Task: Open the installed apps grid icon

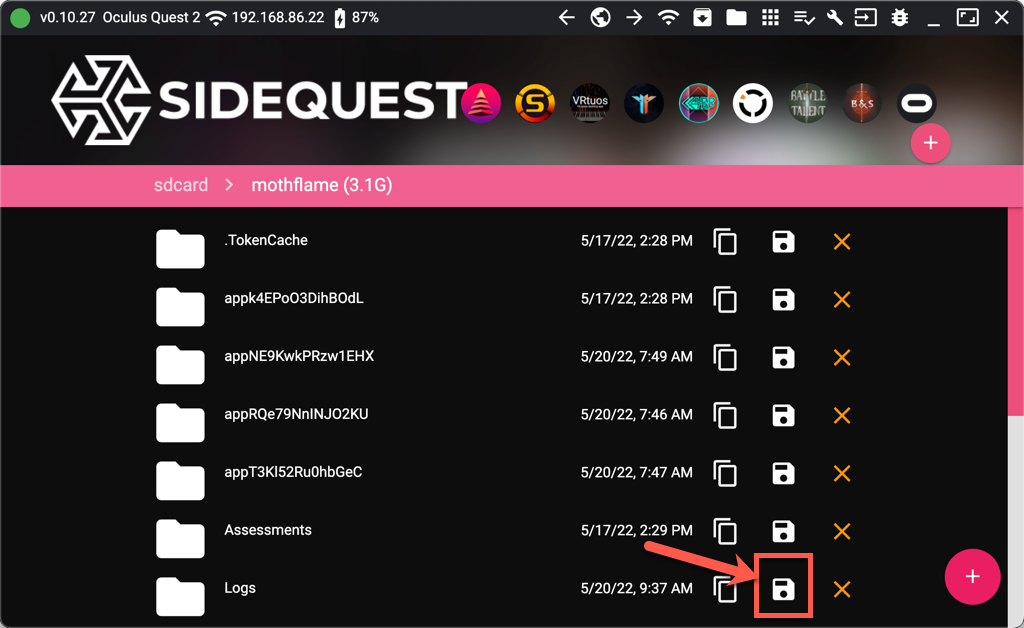Action: 770,18
